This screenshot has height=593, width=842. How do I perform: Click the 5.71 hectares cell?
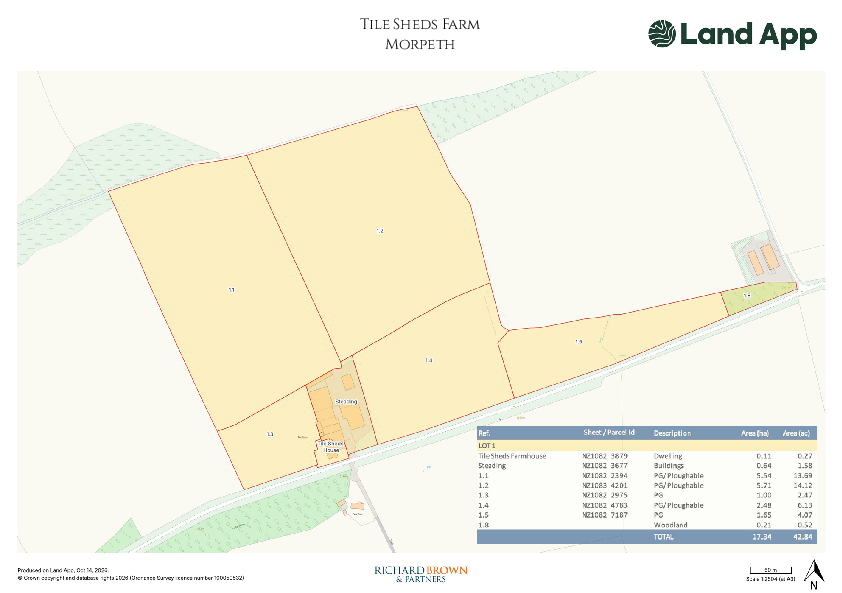click(x=764, y=485)
